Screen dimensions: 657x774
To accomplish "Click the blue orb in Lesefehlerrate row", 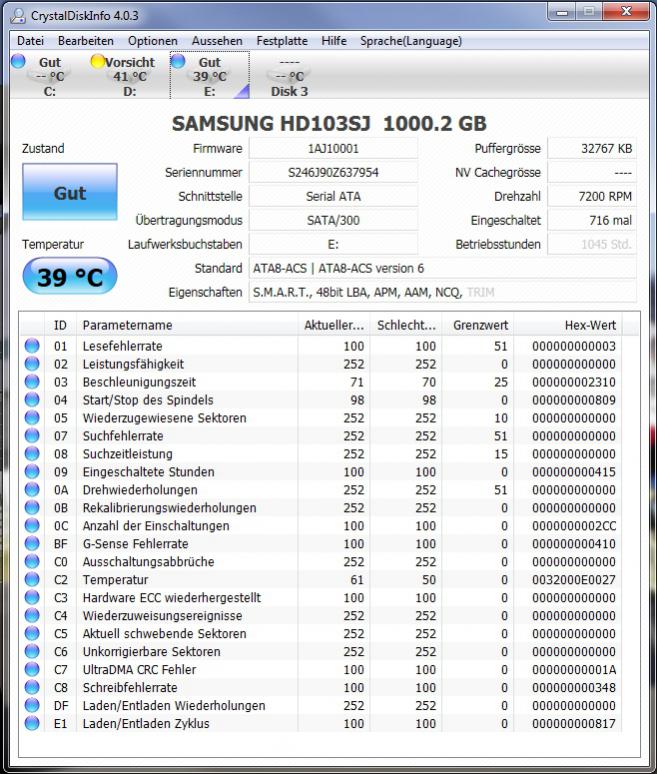I will coord(32,346).
